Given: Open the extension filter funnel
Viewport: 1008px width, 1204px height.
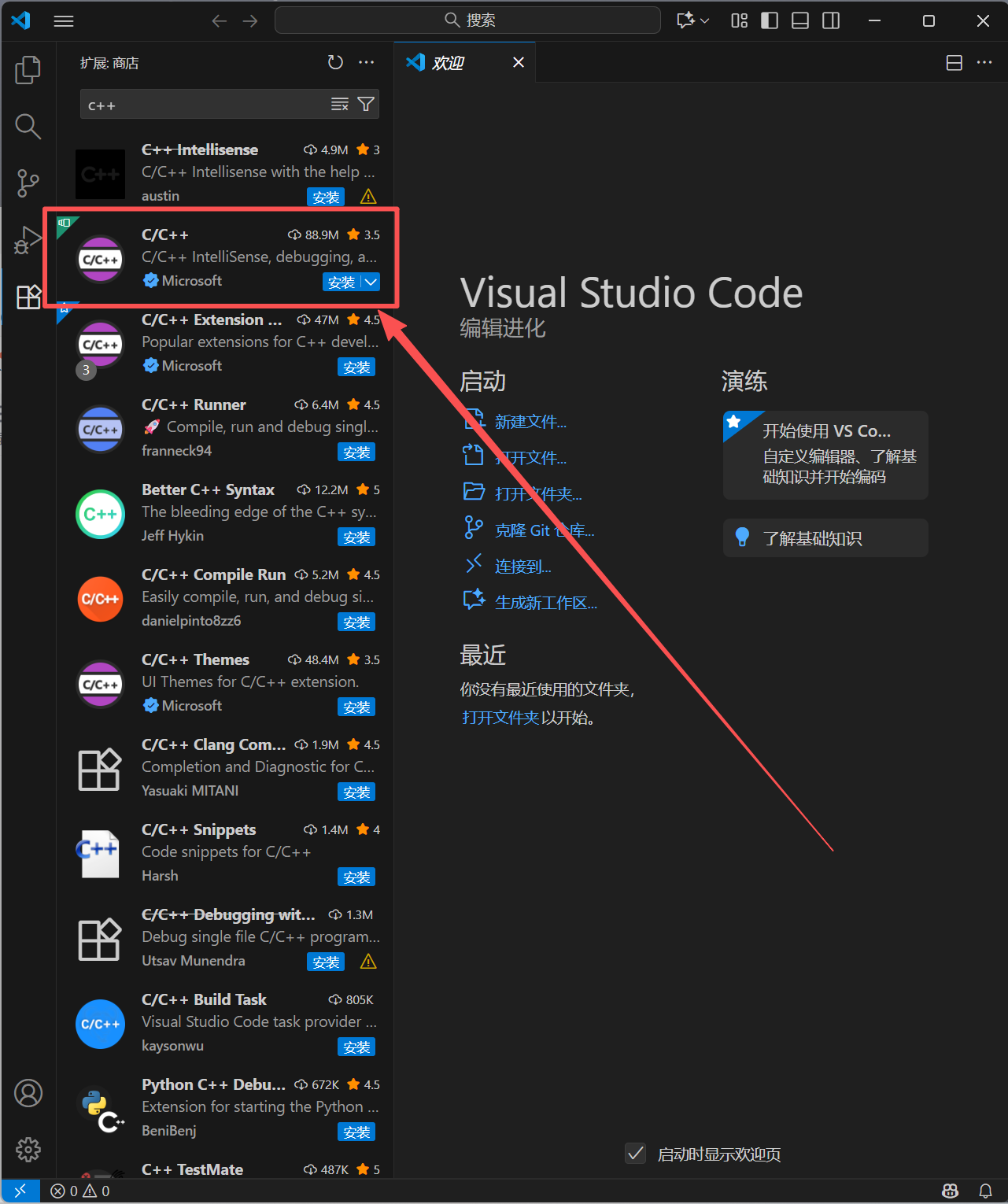Looking at the screenshot, I should point(366,105).
